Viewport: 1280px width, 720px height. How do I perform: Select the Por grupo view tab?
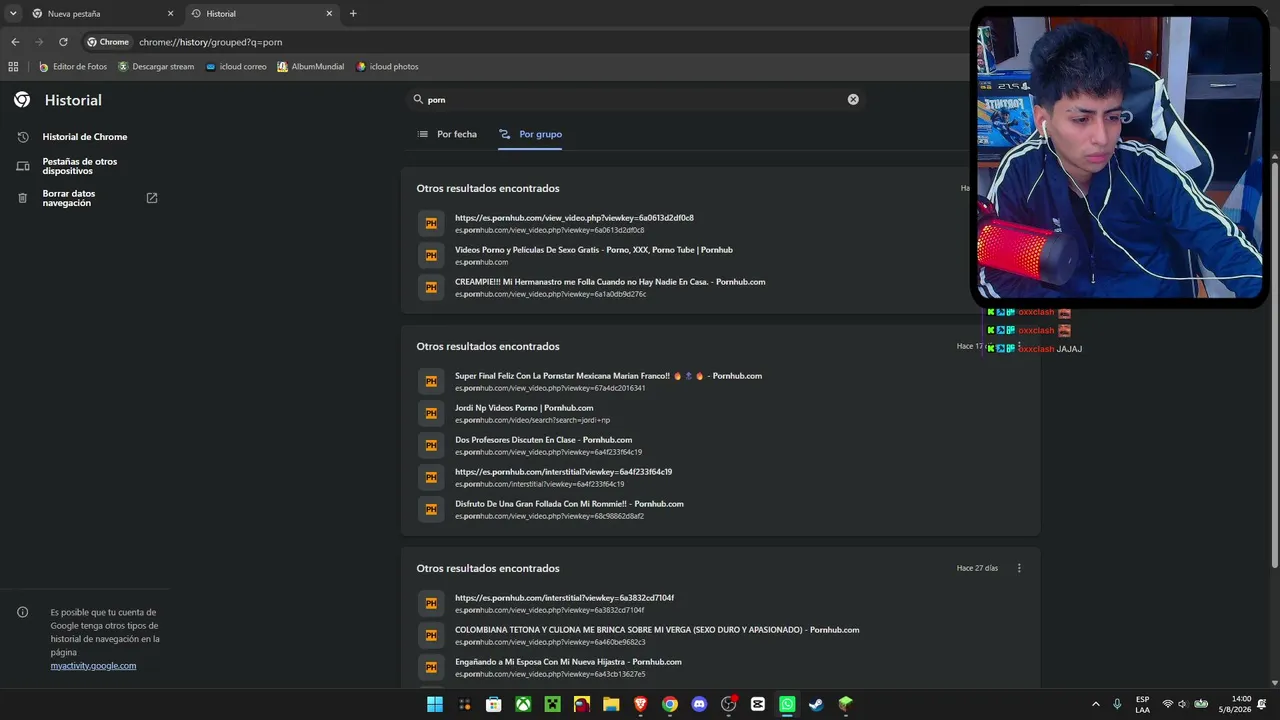[x=530, y=134]
